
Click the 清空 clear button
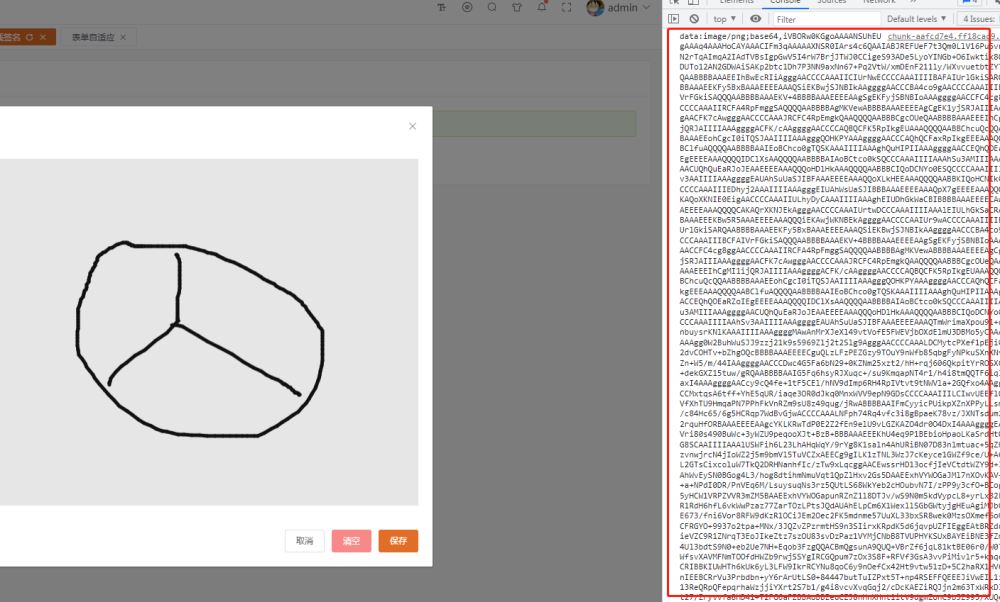[351, 541]
